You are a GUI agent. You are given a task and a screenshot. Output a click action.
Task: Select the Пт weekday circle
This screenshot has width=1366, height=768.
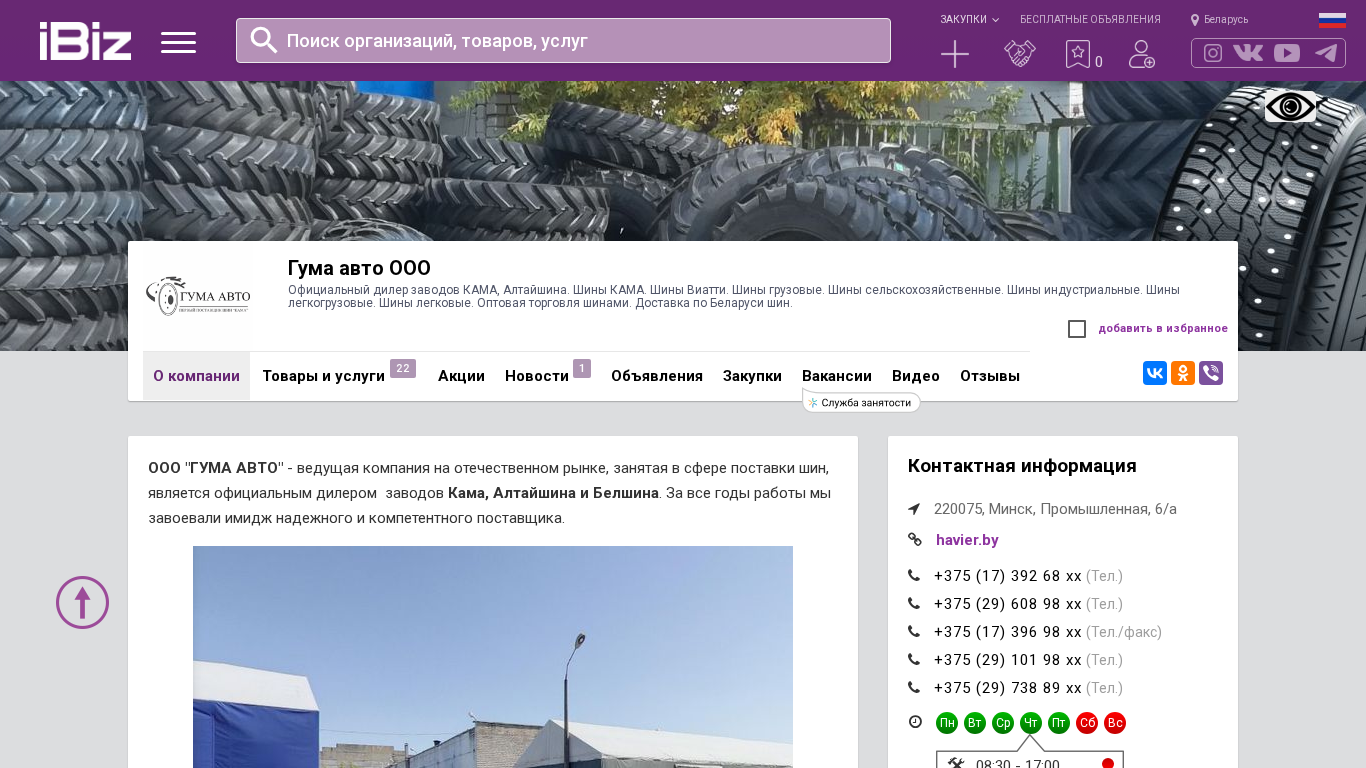1059,723
